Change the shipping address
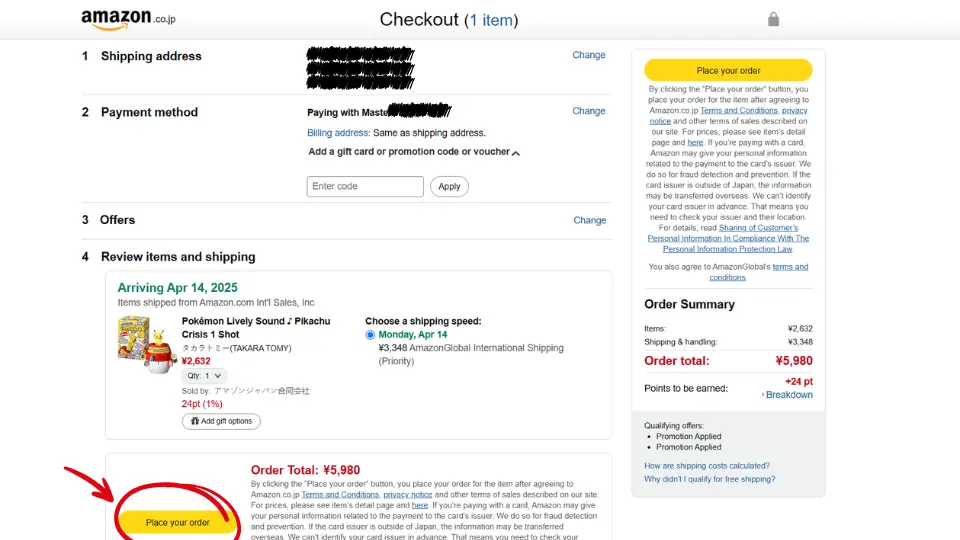 [x=588, y=55]
